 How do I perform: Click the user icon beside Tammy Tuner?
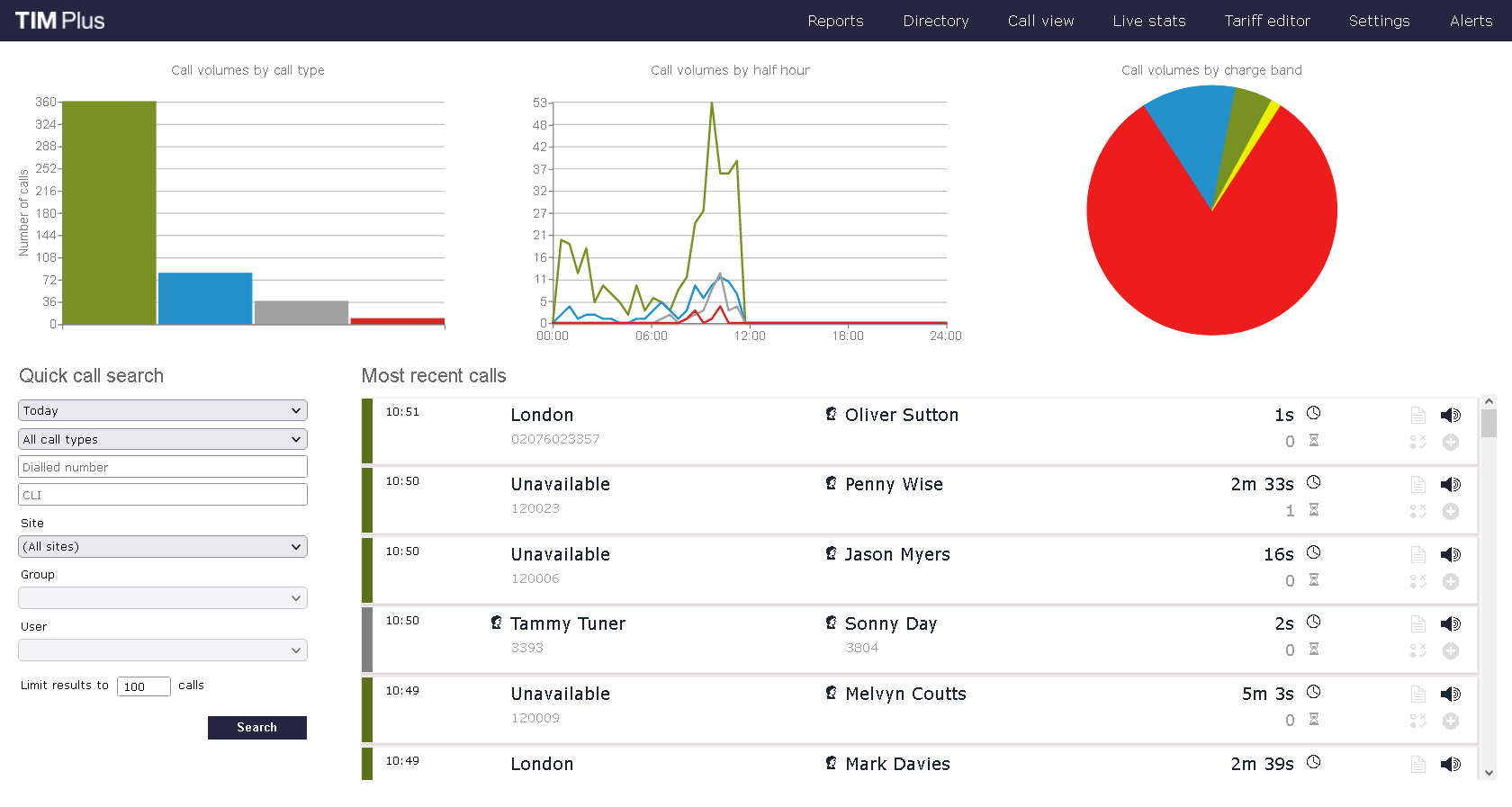pyautogui.click(x=497, y=623)
